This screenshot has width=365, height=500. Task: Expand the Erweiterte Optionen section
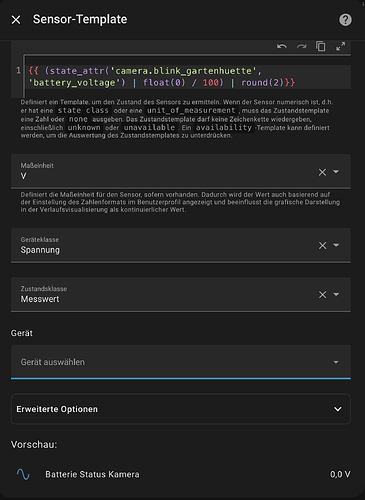(x=181, y=409)
